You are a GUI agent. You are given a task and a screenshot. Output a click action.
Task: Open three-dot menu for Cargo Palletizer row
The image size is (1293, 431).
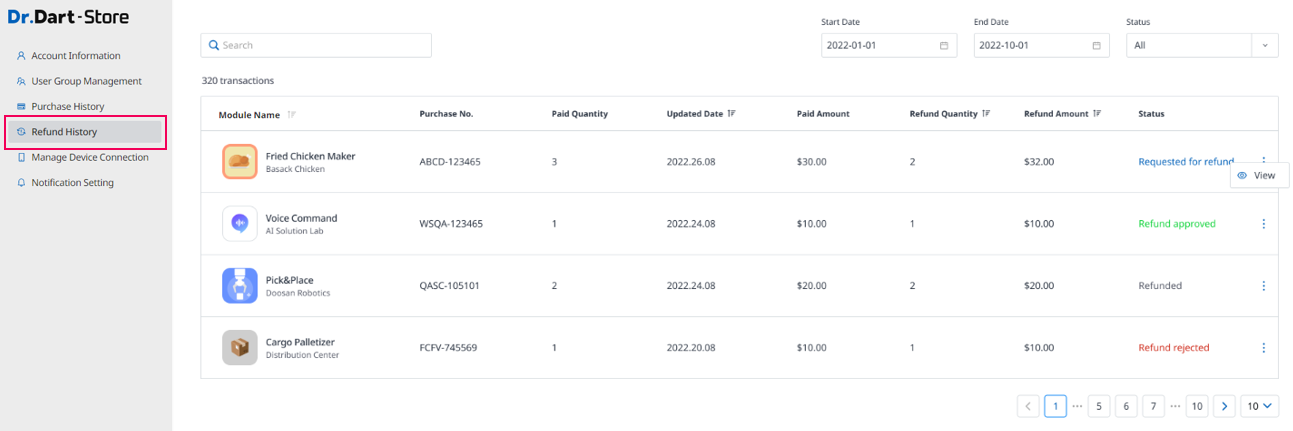pos(1263,348)
